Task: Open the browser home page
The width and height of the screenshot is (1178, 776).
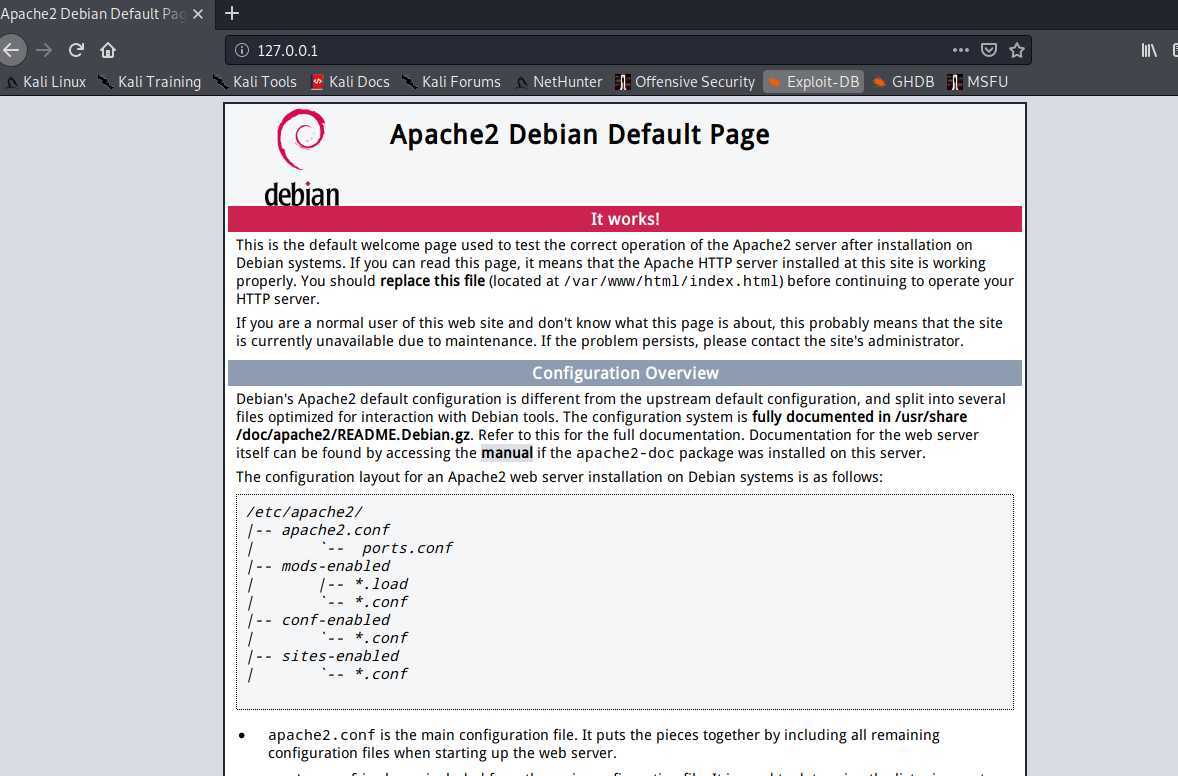Action: click(108, 50)
